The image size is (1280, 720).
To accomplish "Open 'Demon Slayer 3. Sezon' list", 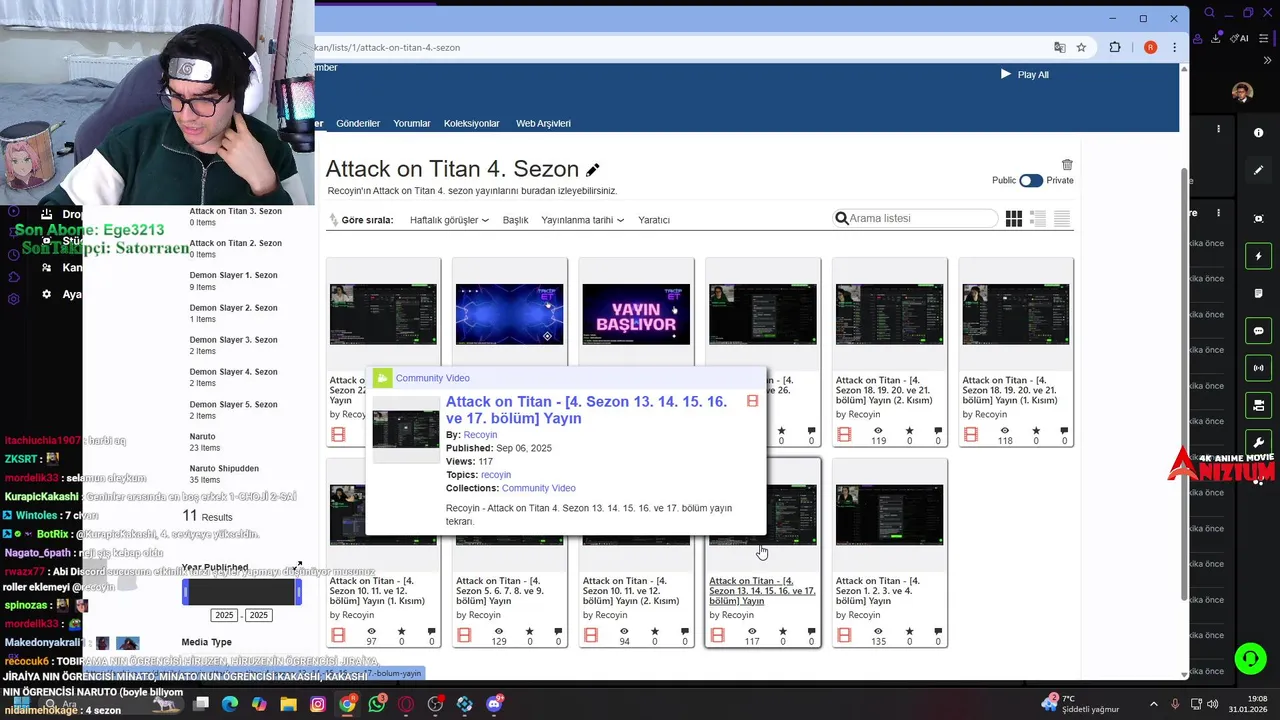I will 233,341.
